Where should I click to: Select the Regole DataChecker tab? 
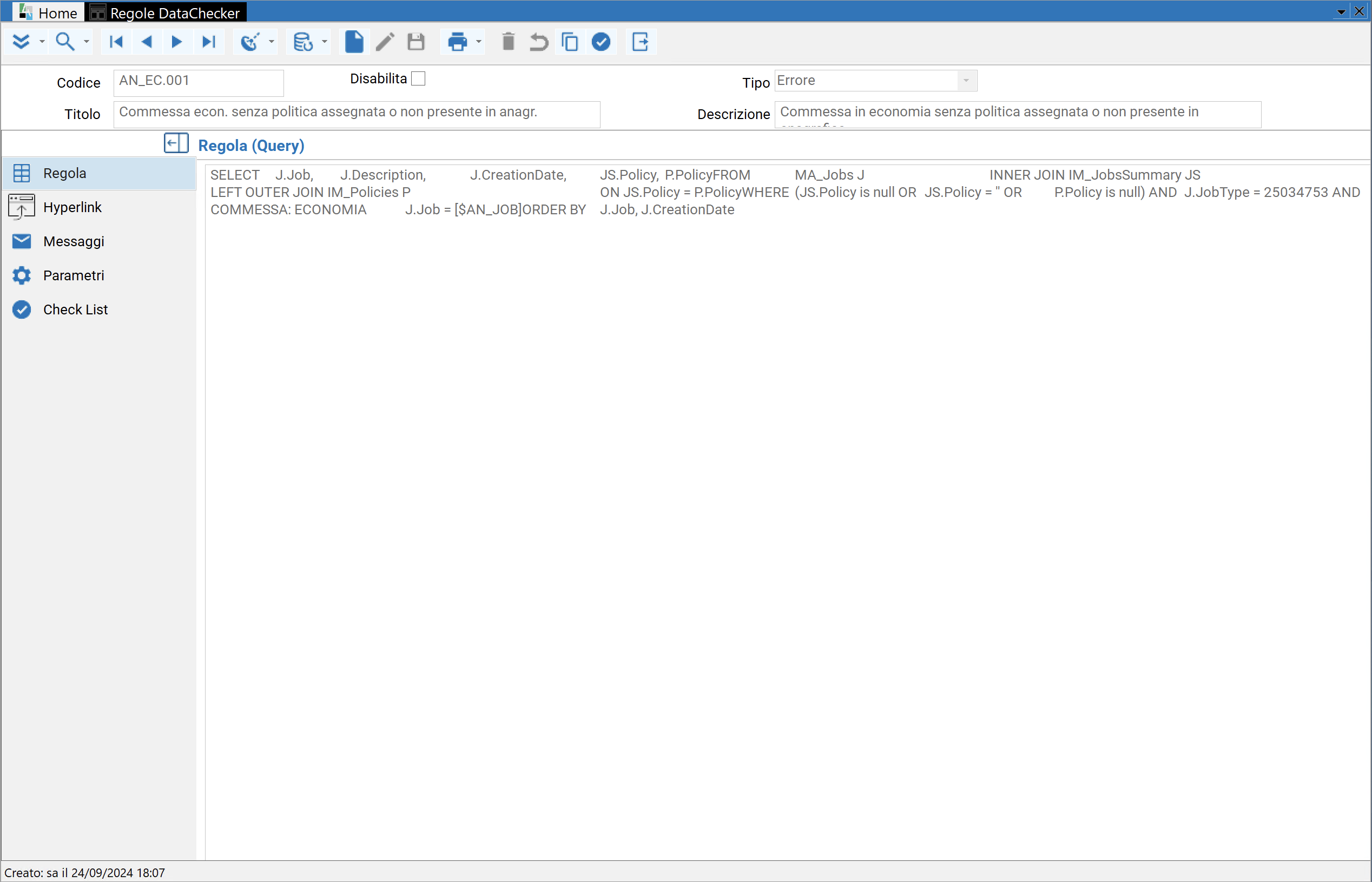click(x=166, y=12)
